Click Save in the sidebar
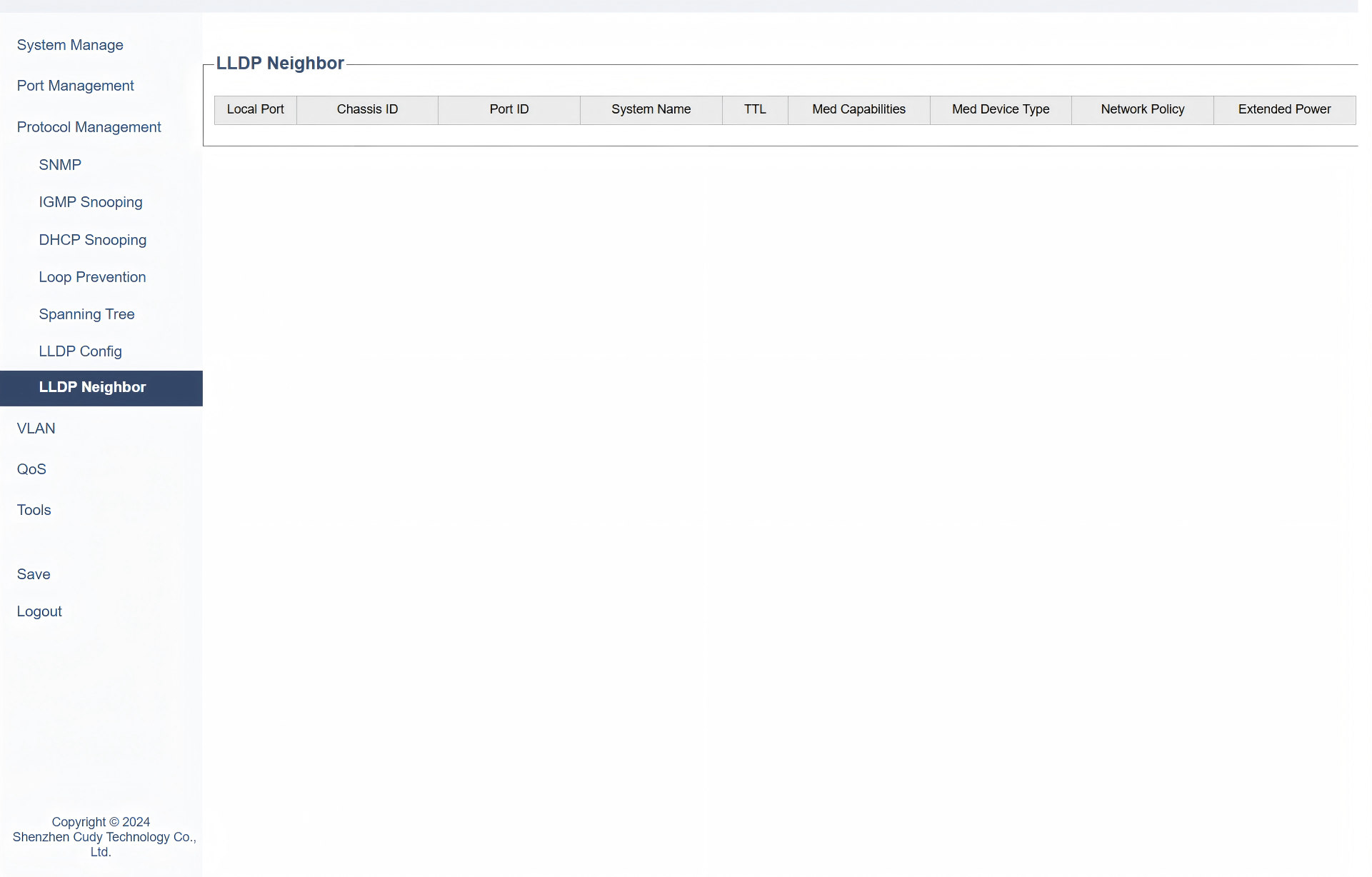The width and height of the screenshot is (1372, 877). tap(34, 574)
